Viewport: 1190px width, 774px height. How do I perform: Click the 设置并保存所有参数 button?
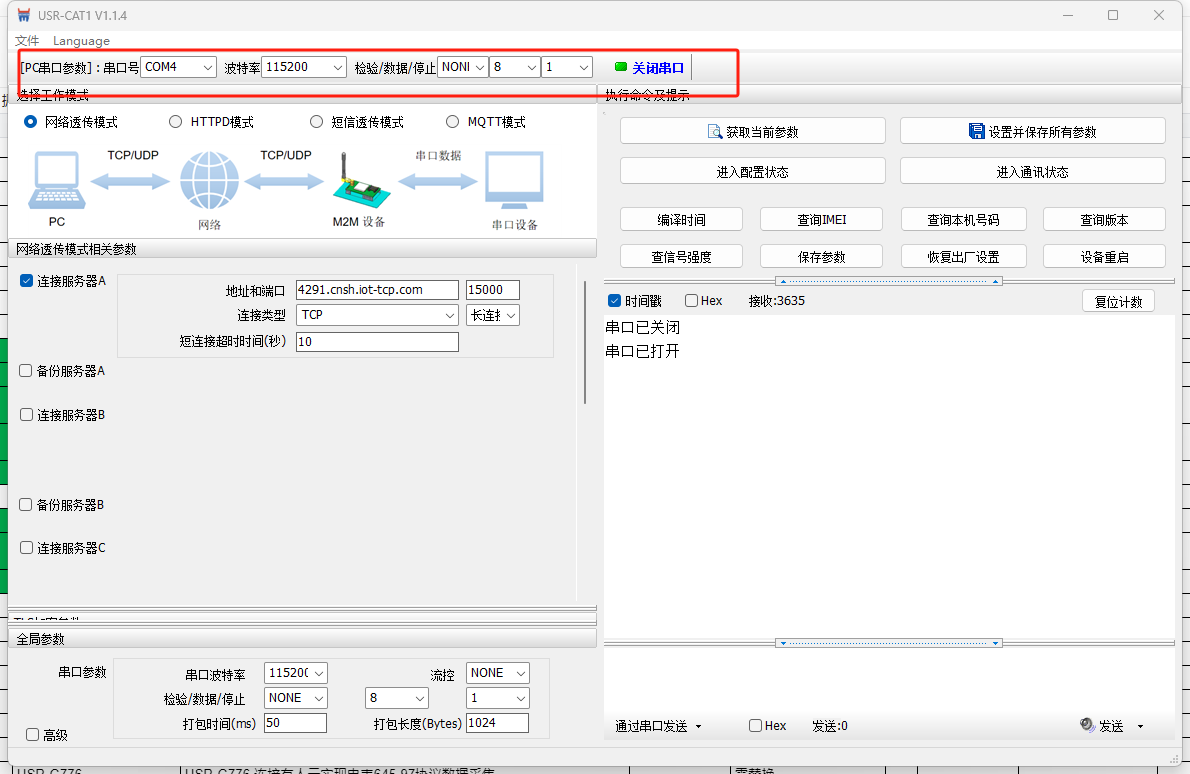click(x=1032, y=131)
